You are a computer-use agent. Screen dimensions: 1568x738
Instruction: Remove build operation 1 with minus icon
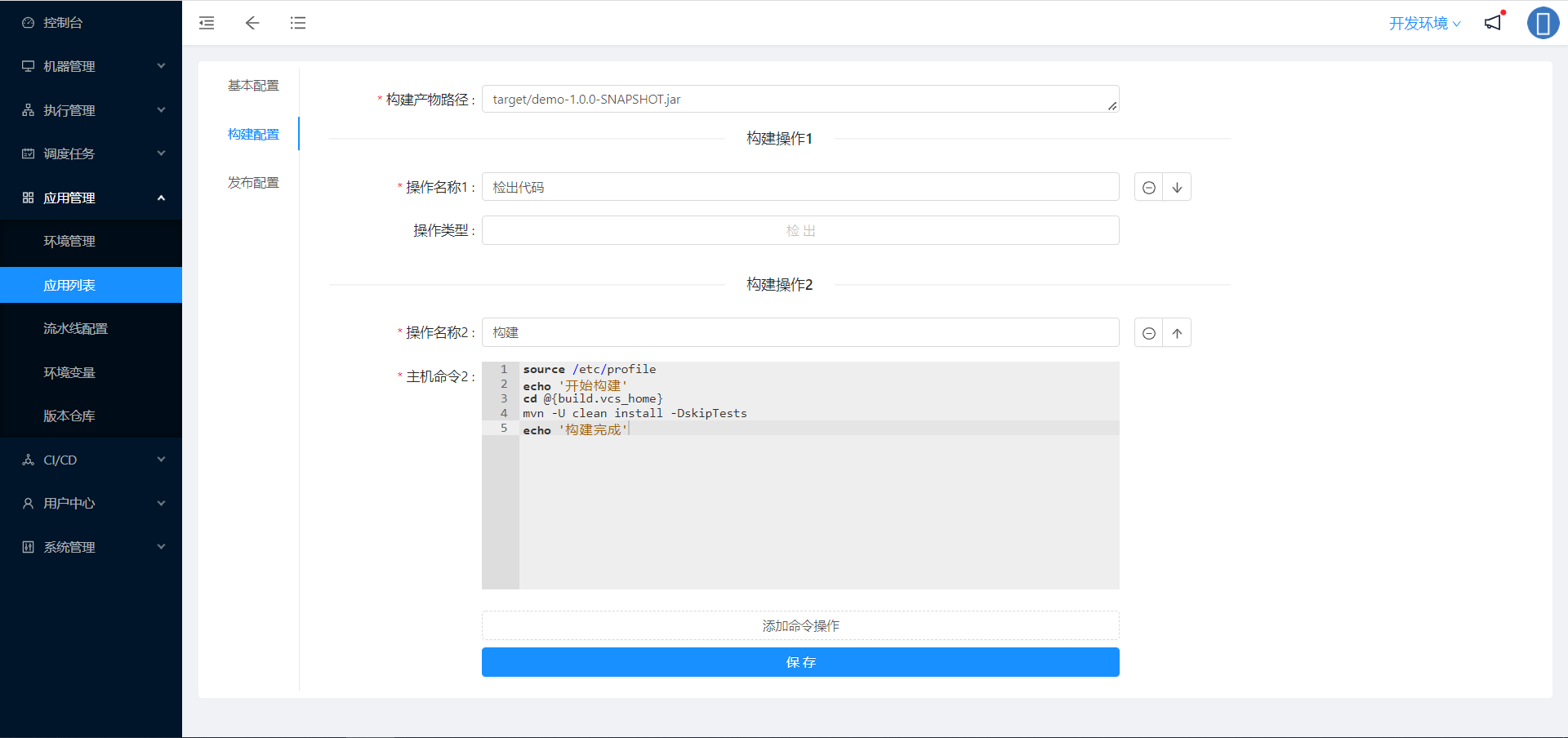[x=1149, y=187]
